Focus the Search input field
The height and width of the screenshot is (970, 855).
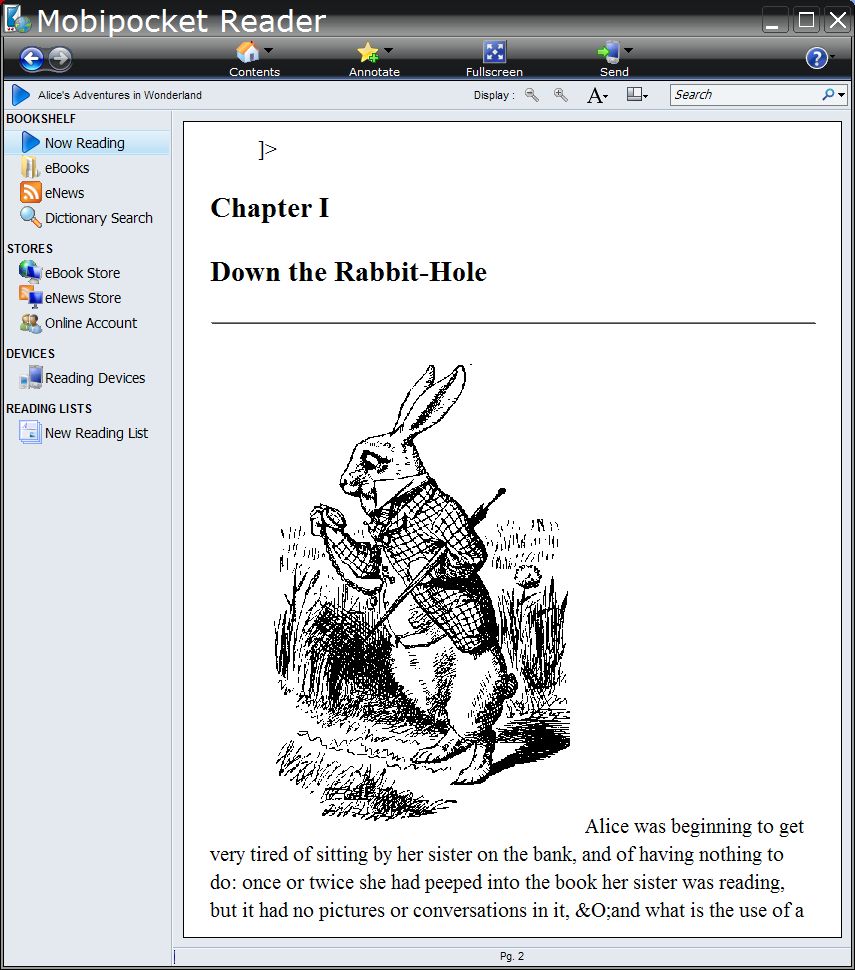[x=745, y=95]
